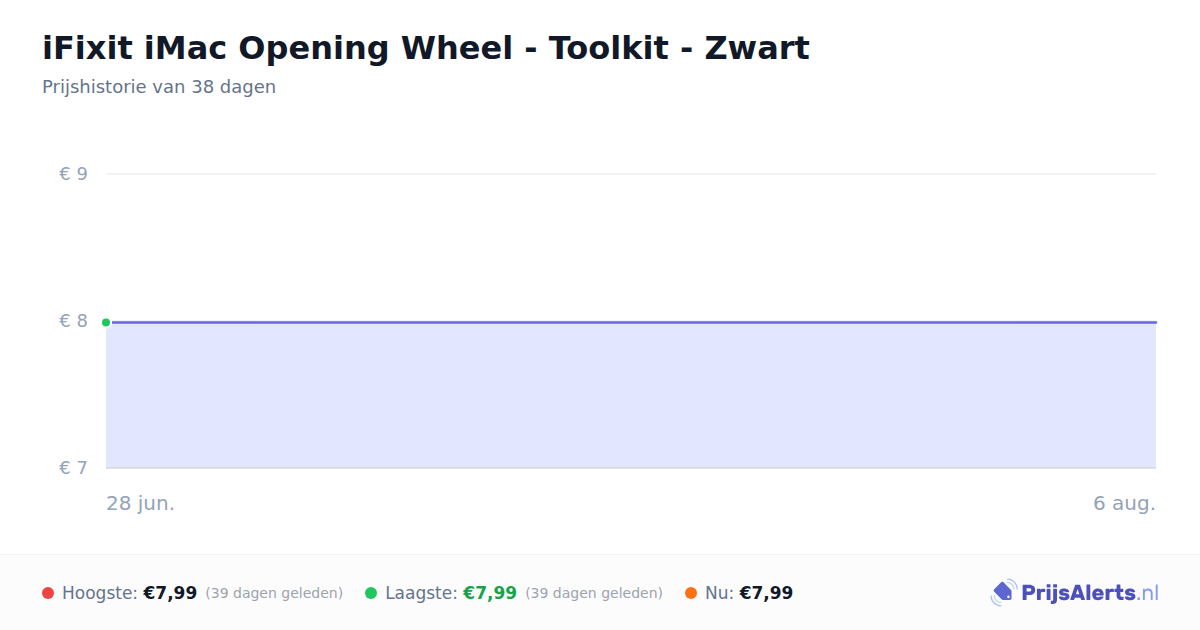1200x630 pixels.
Task: Click the € 8 axis label
Action: [73, 321]
